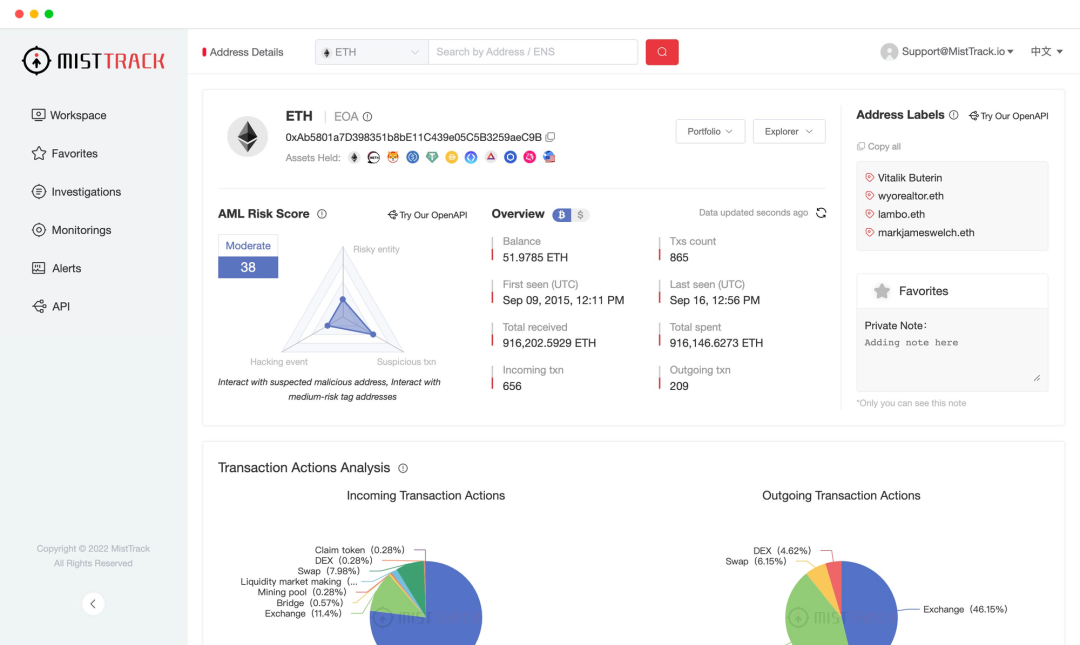Click info icon next to Transaction Actions Analysis

click(403, 469)
